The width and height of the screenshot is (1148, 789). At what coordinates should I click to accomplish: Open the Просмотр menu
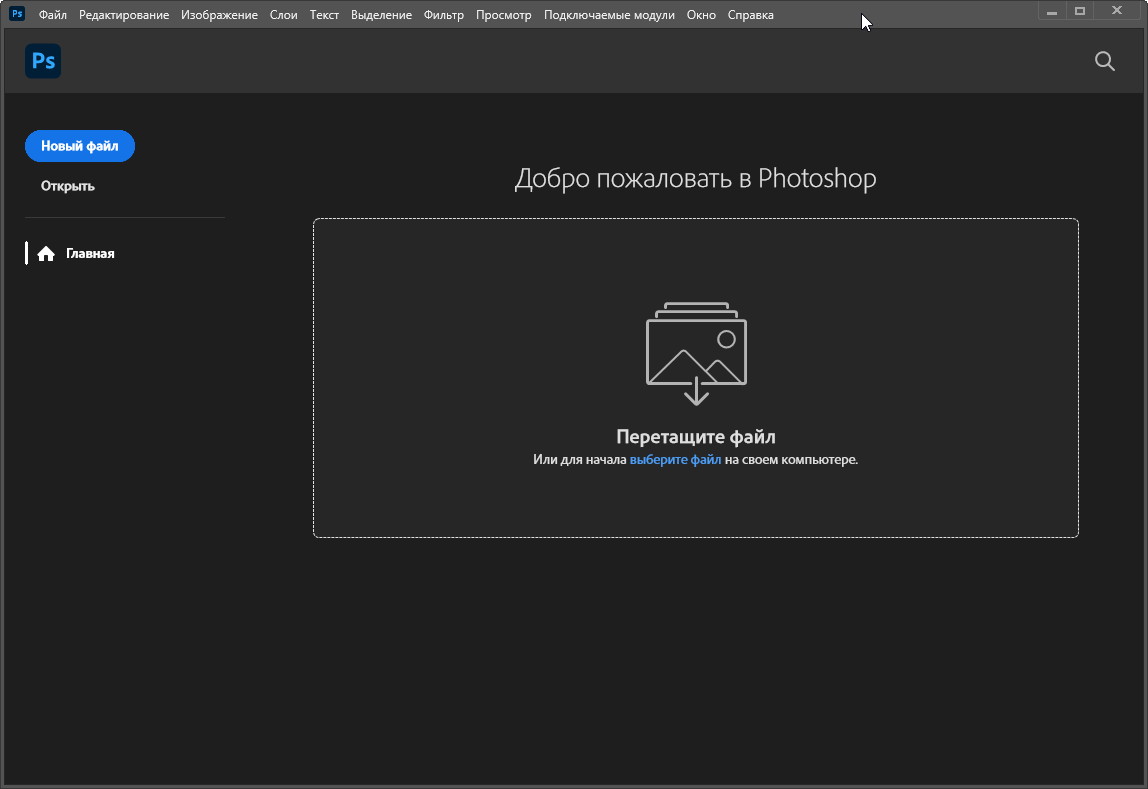click(x=504, y=15)
